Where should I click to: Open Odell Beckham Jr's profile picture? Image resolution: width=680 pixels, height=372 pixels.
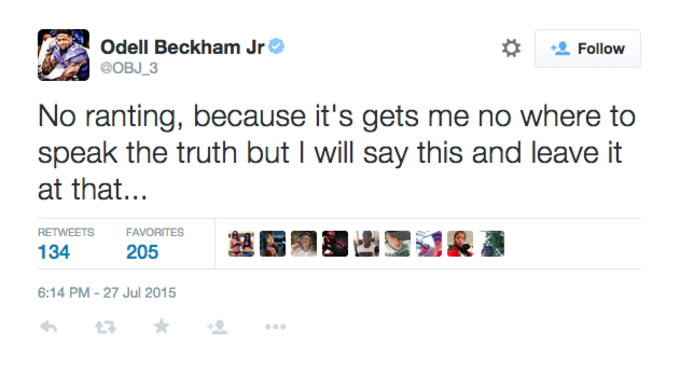pos(63,55)
